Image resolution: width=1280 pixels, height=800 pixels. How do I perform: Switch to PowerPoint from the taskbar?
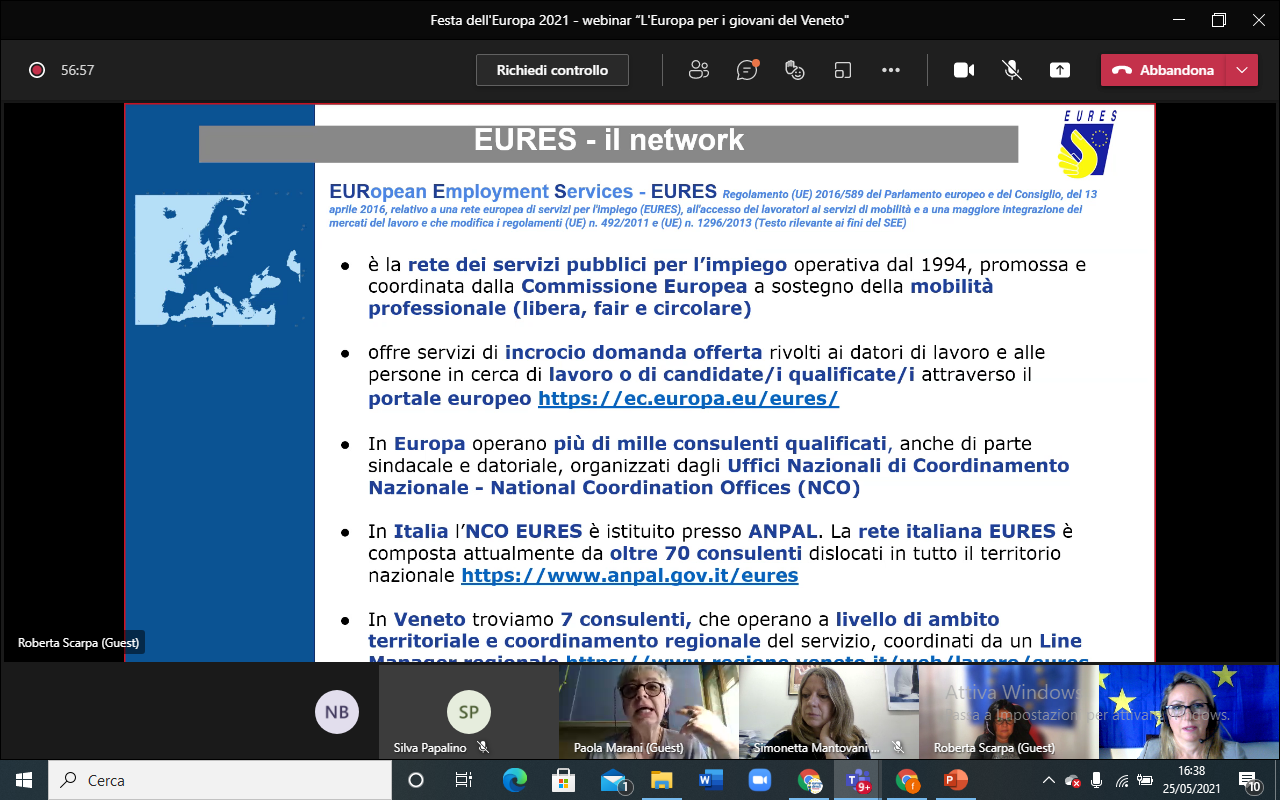tap(956, 780)
